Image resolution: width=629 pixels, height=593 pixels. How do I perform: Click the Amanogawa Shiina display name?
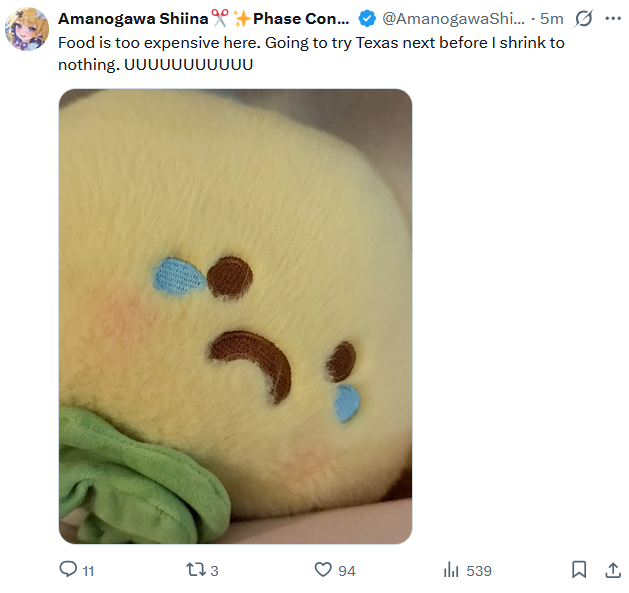click(x=133, y=18)
